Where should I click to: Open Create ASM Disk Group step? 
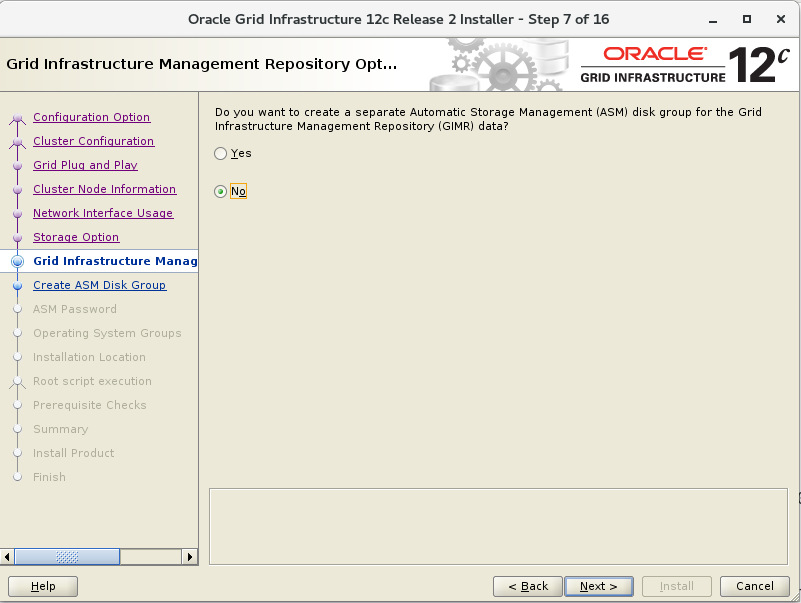click(x=100, y=285)
